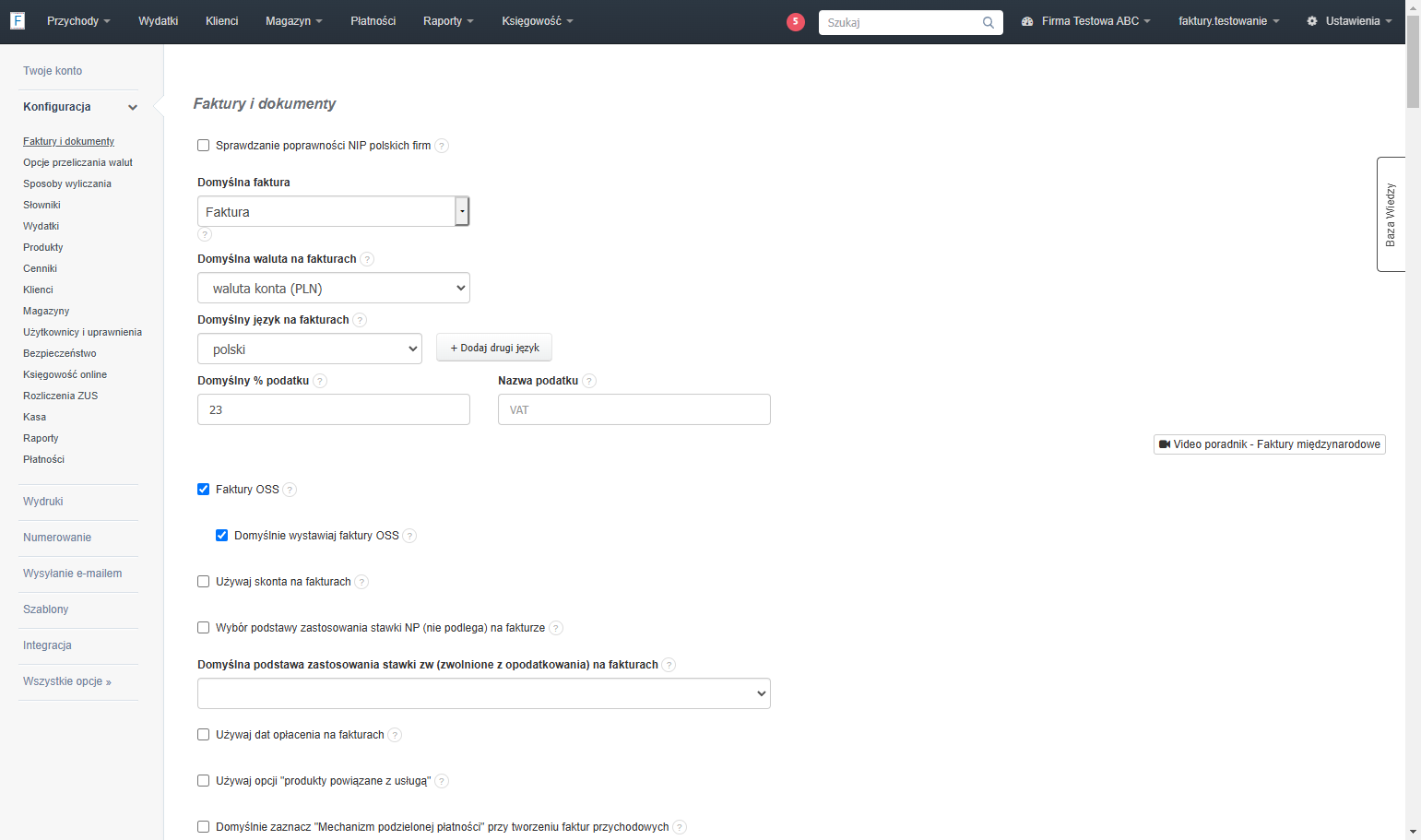Click help icon for Używaj skonta na fakturach

click(361, 582)
